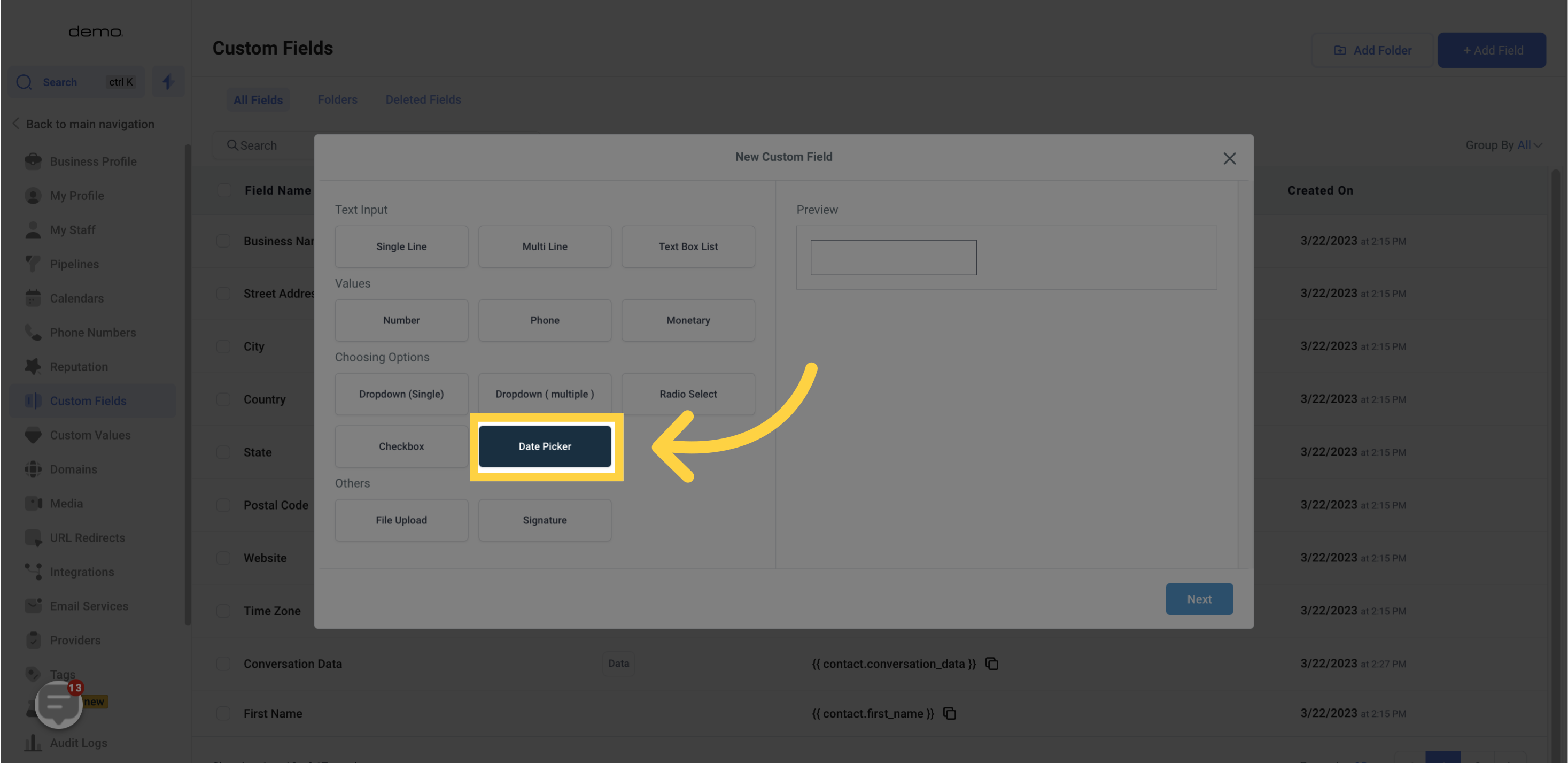Select the File Upload field type
This screenshot has height=763, width=1568.
tap(401, 520)
